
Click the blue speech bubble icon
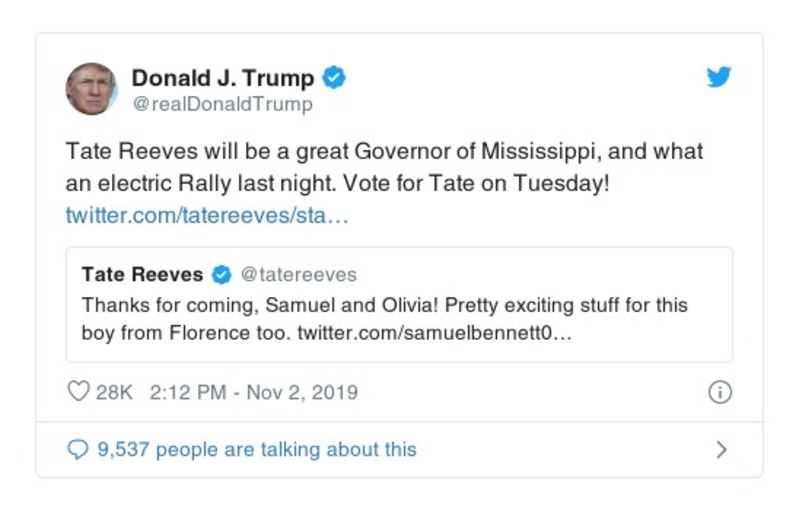(x=78, y=450)
